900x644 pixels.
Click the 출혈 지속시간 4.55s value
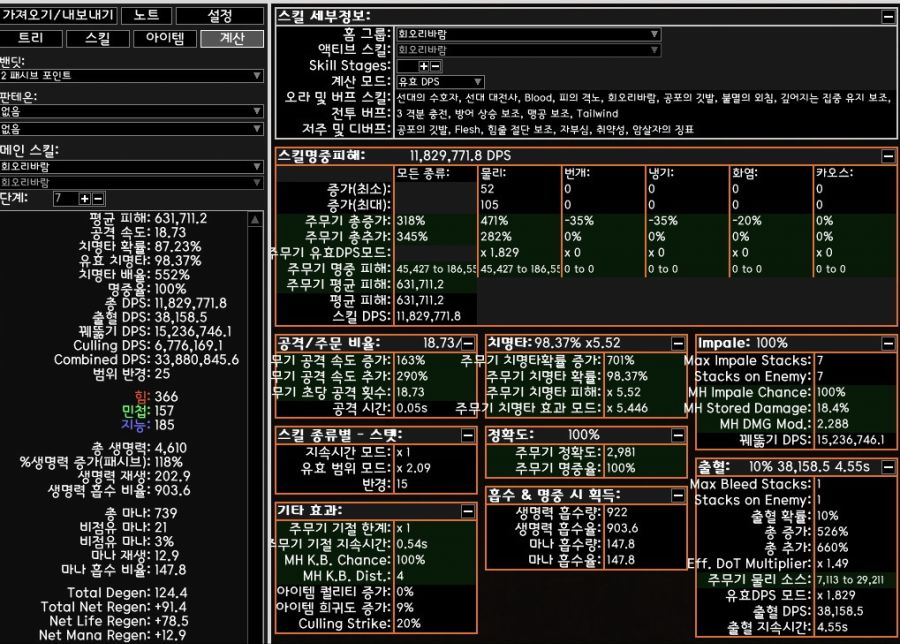(832, 627)
